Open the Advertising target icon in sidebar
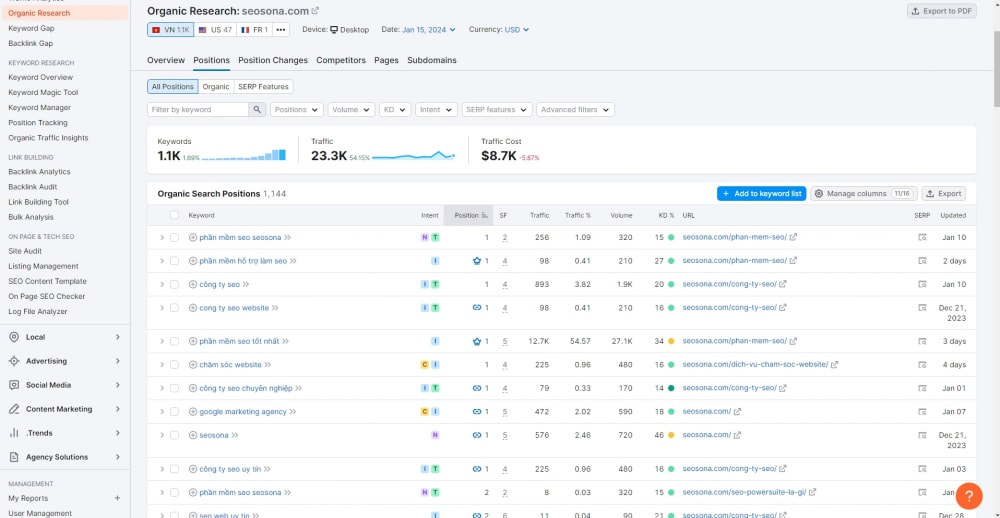1000x518 pixels. (x=14, y=361)
